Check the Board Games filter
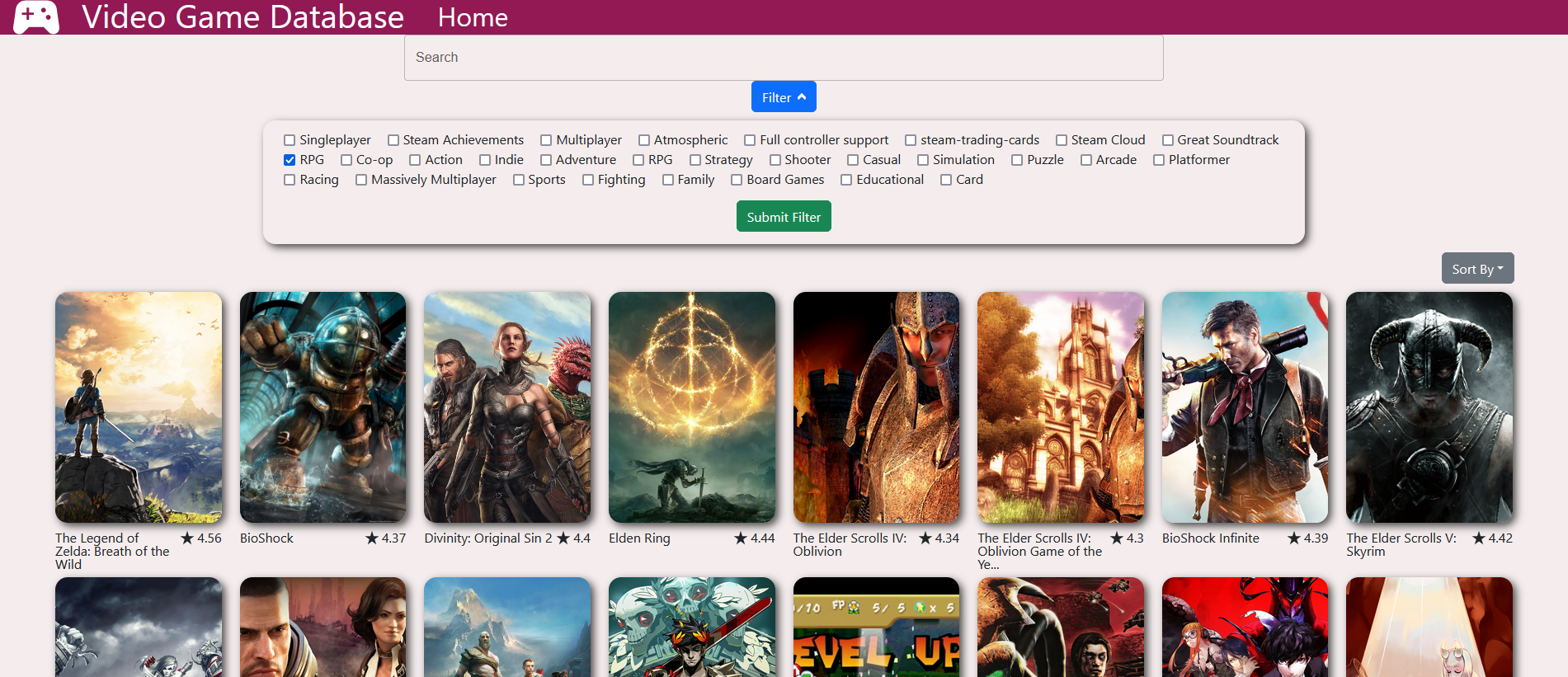This screenshot has height=677, width=1568. 737,180
